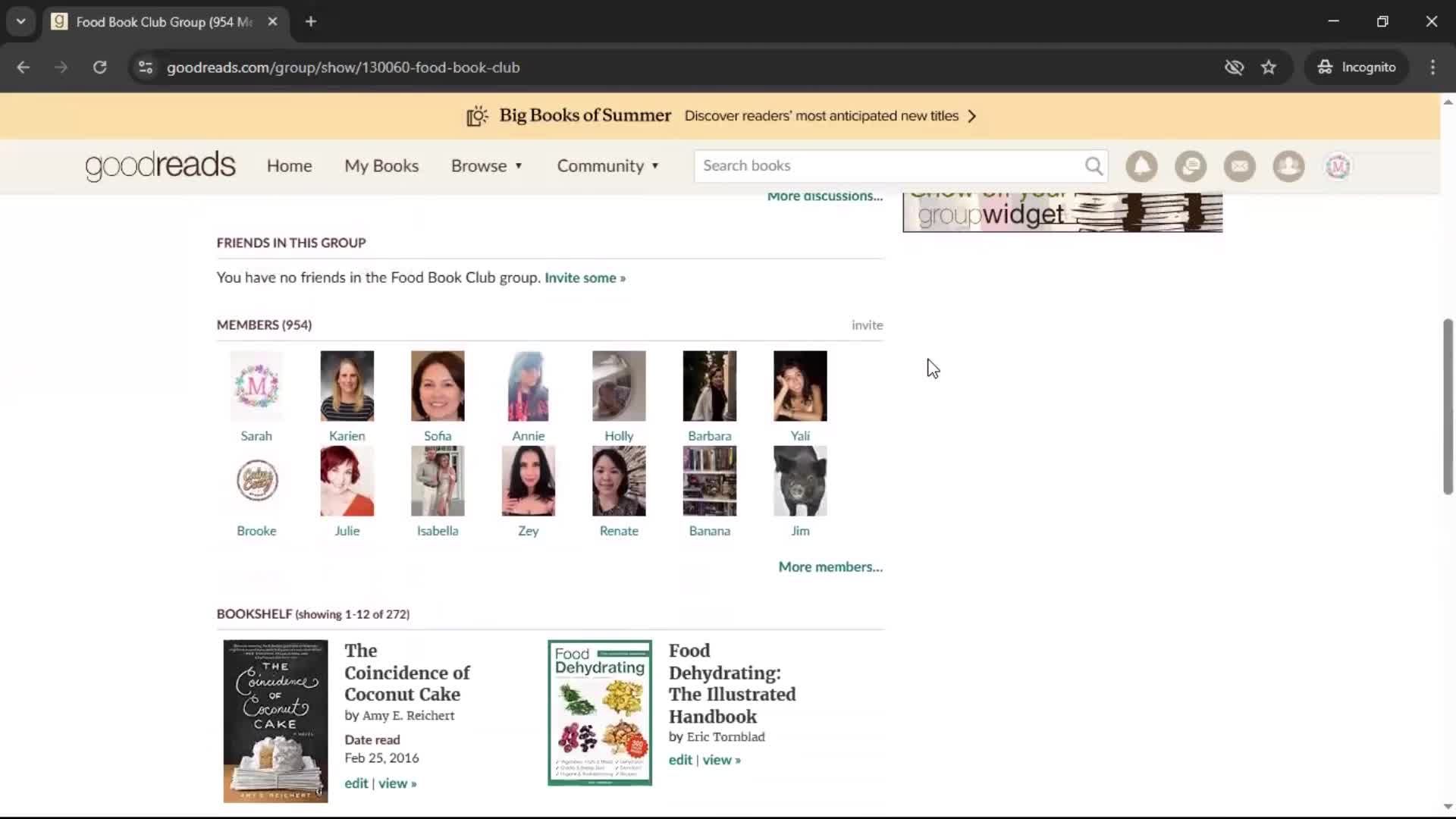Screen dimensions: 1456x819
Task: Open Sofia's profile photo
Action: pyautogui.click(x=438, y=386)
